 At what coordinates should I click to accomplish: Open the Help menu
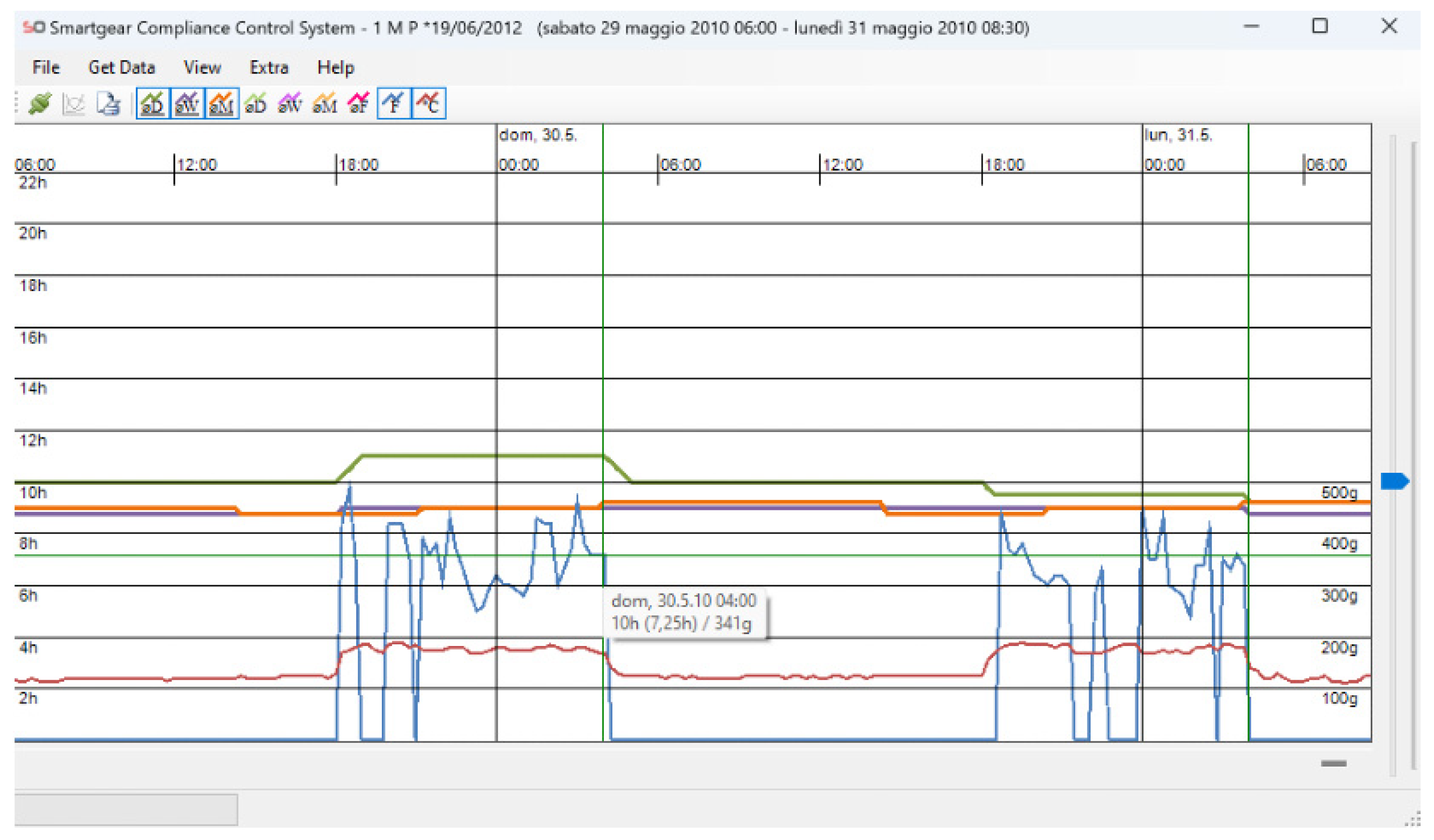pyautogui.click(x=335, y=68)
